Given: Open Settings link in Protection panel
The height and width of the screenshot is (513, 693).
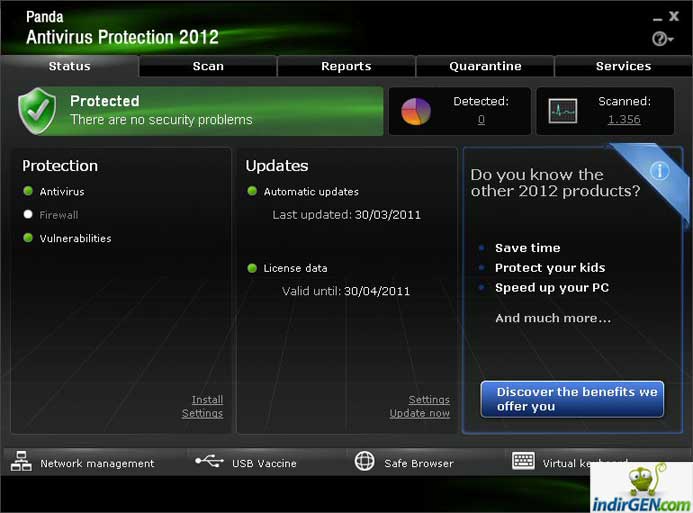Looking at the screenshot, I should (x=202, y=413).
